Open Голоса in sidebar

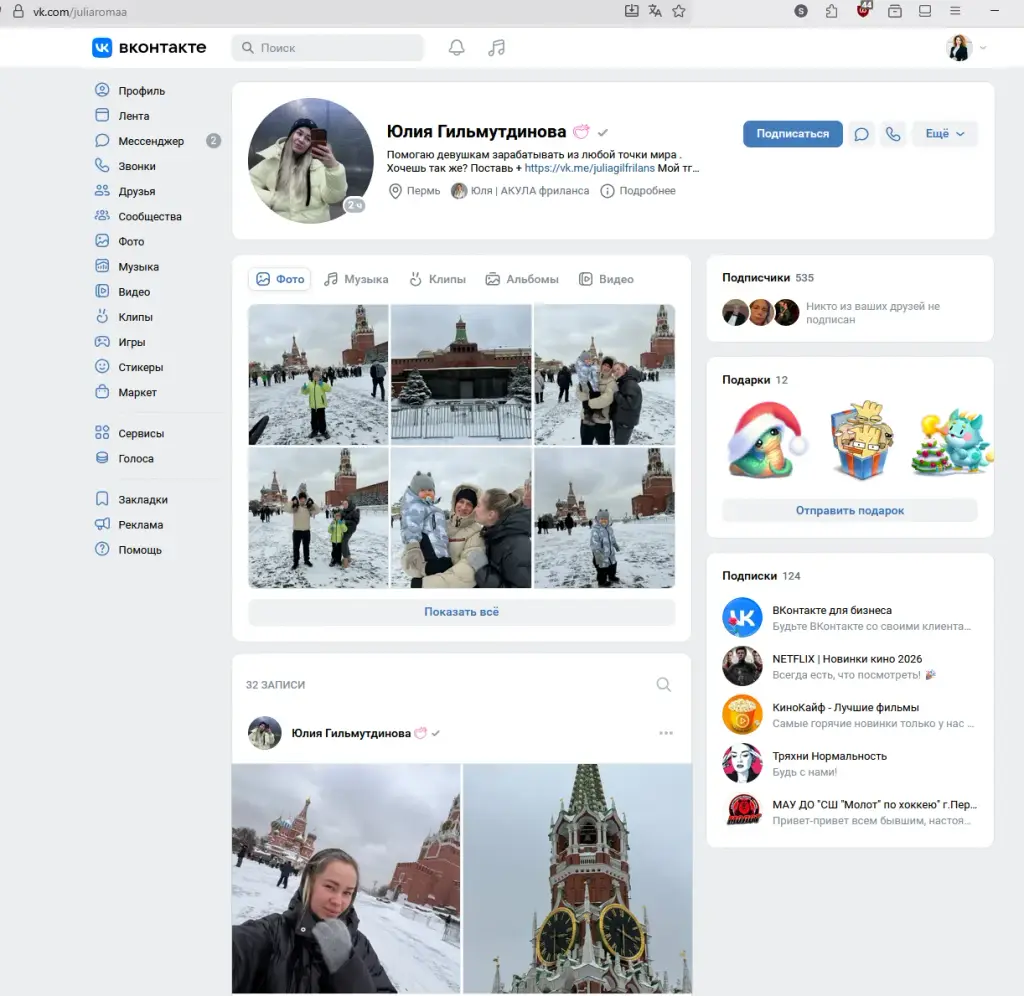click(125, 458)
